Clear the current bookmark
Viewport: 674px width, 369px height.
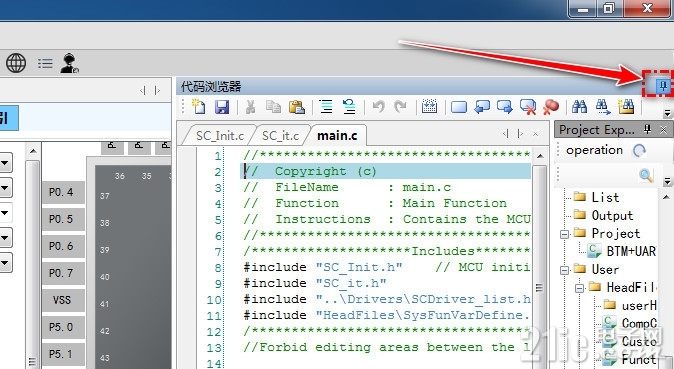[x=527, y=107]
